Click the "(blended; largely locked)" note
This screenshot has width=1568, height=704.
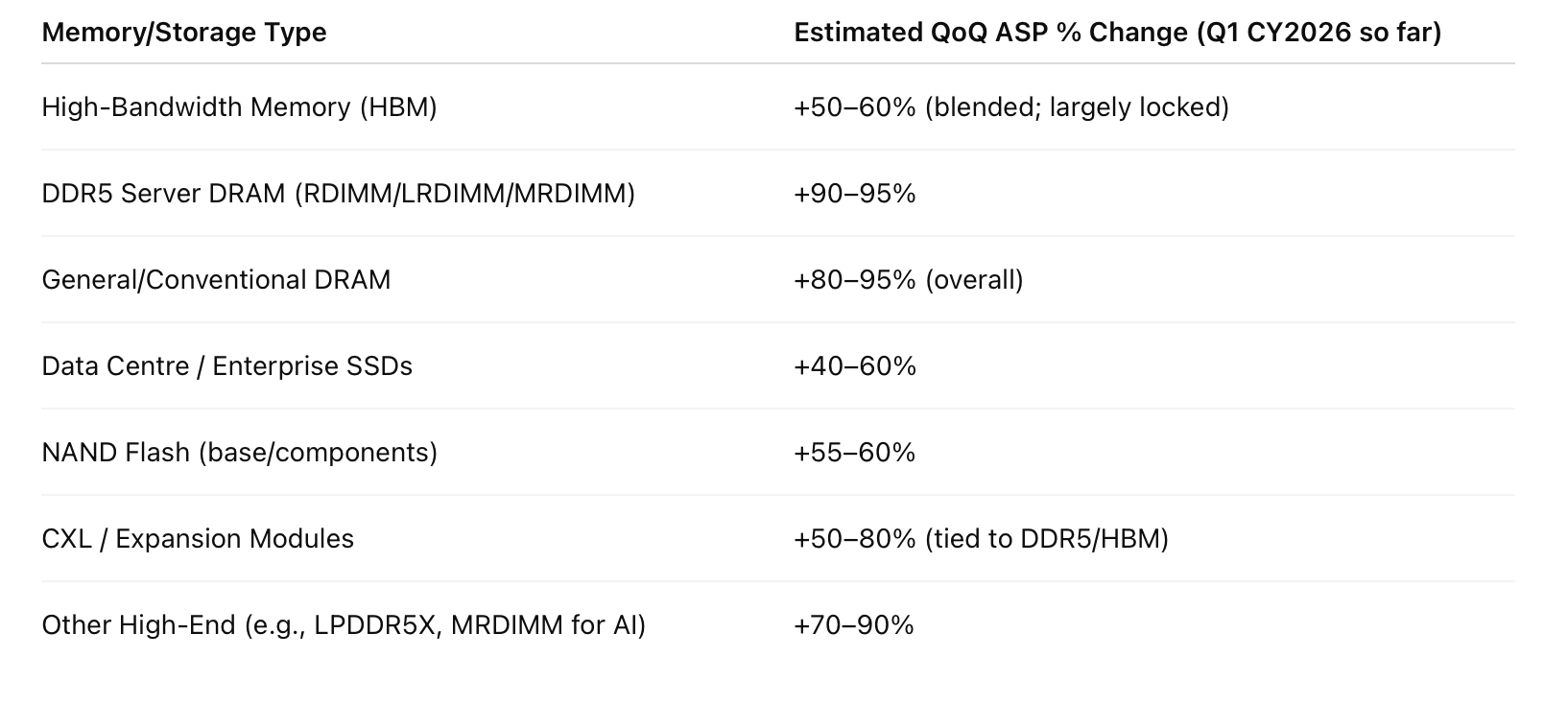coord(1077,107)
